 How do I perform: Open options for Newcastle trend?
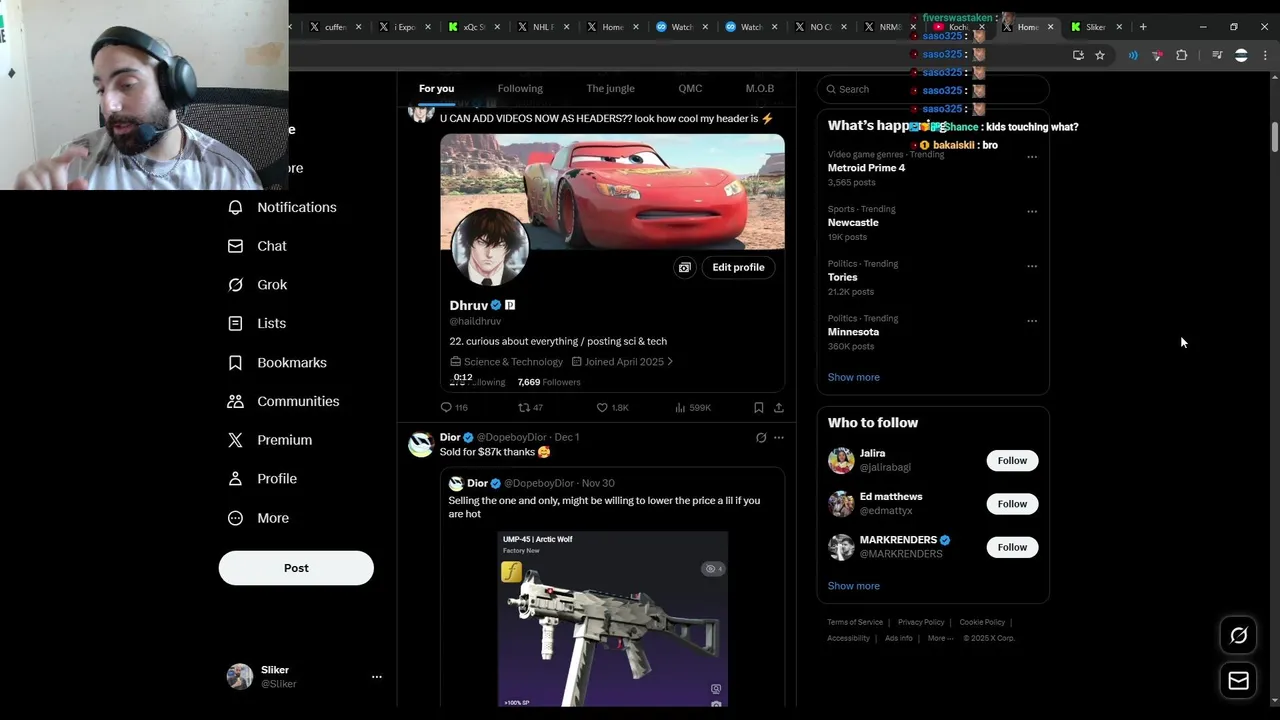pos(1032,211)
